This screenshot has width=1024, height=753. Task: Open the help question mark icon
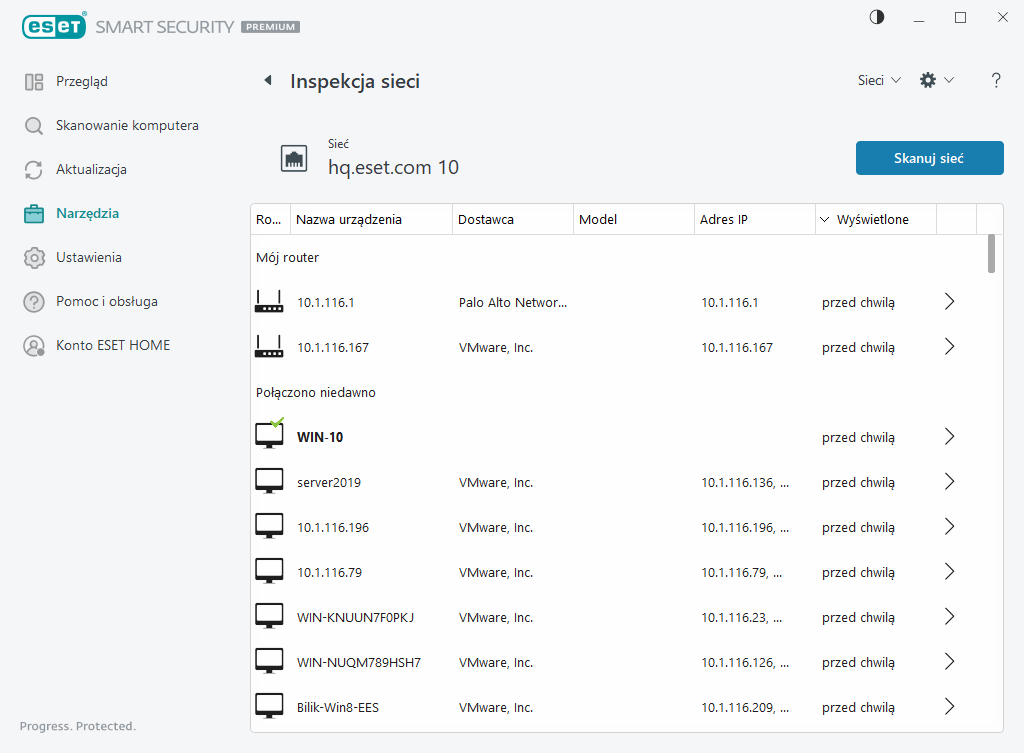click(995, 81)
